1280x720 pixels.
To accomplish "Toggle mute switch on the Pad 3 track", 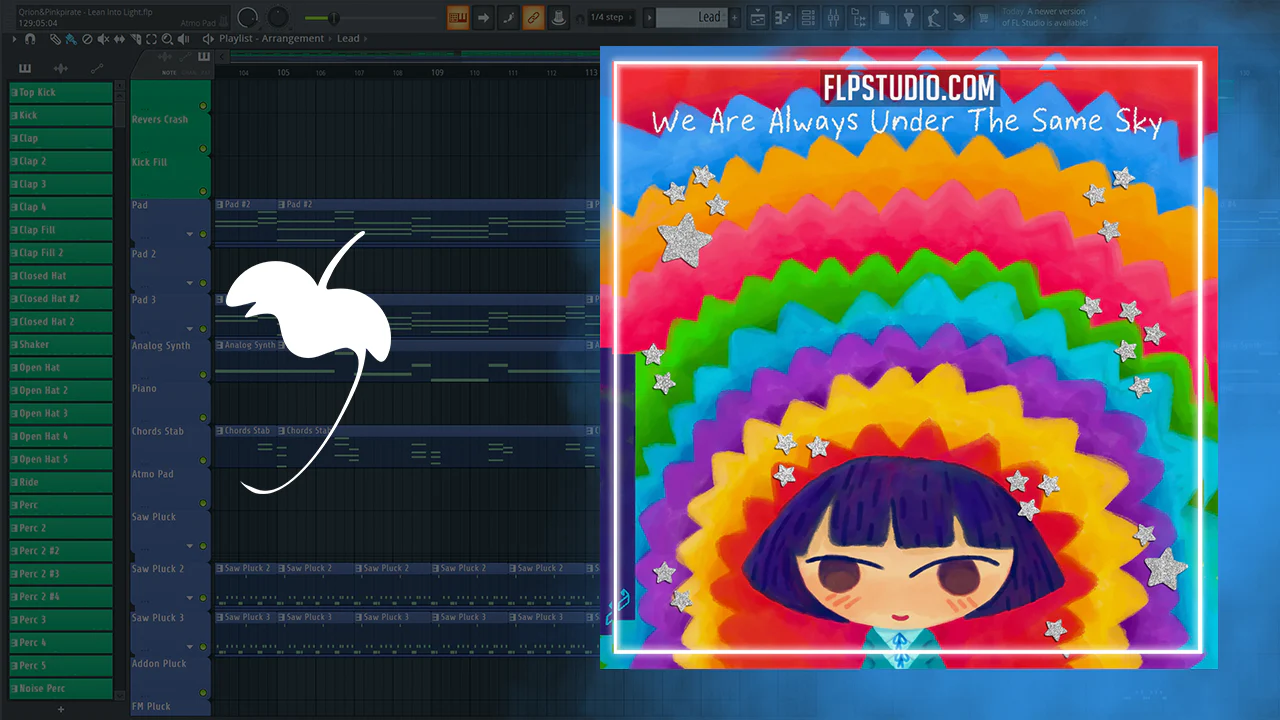I will point(203,329).
